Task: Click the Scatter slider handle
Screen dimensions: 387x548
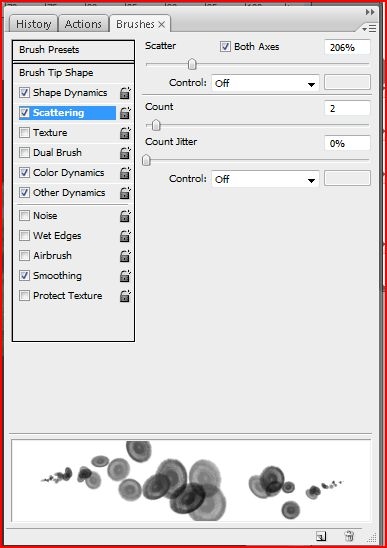Action: [x=192, y=64]
